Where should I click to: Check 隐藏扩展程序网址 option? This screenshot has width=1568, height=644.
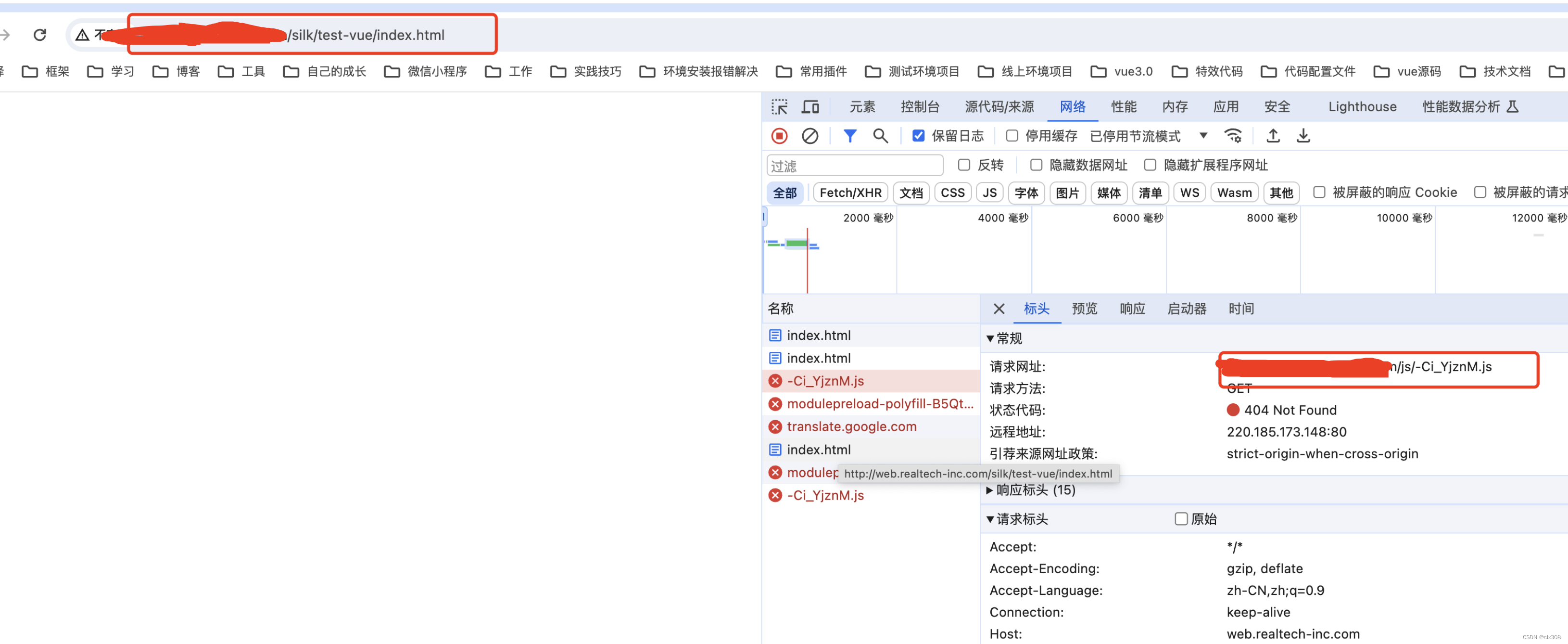(1150, 165)
